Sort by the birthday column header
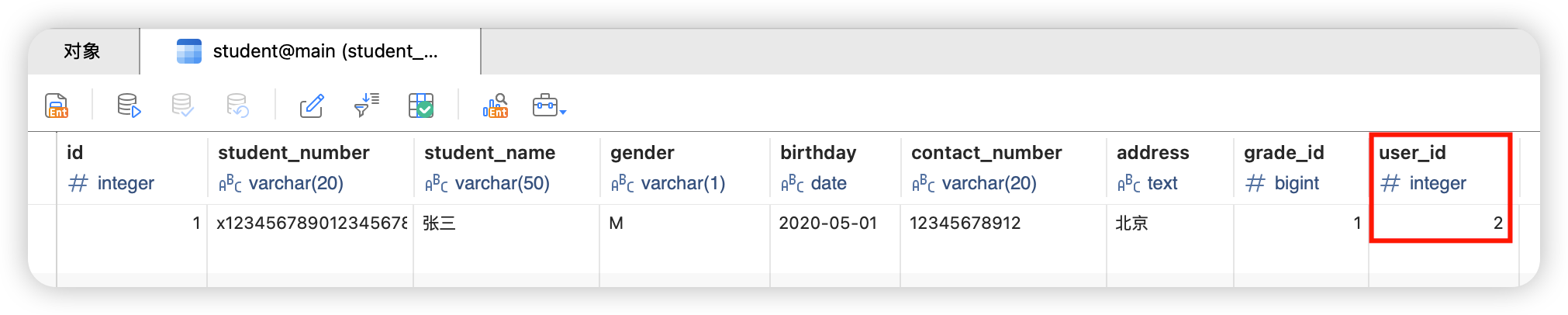The height and width of the screenshot is (315, 1568). click(x=818, y=153)
